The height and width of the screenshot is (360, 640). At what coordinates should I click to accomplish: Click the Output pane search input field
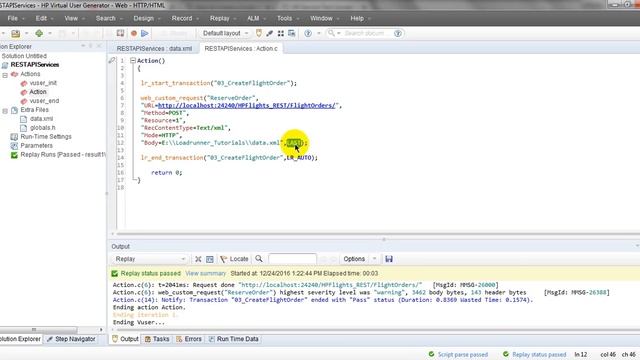(292, 259)
